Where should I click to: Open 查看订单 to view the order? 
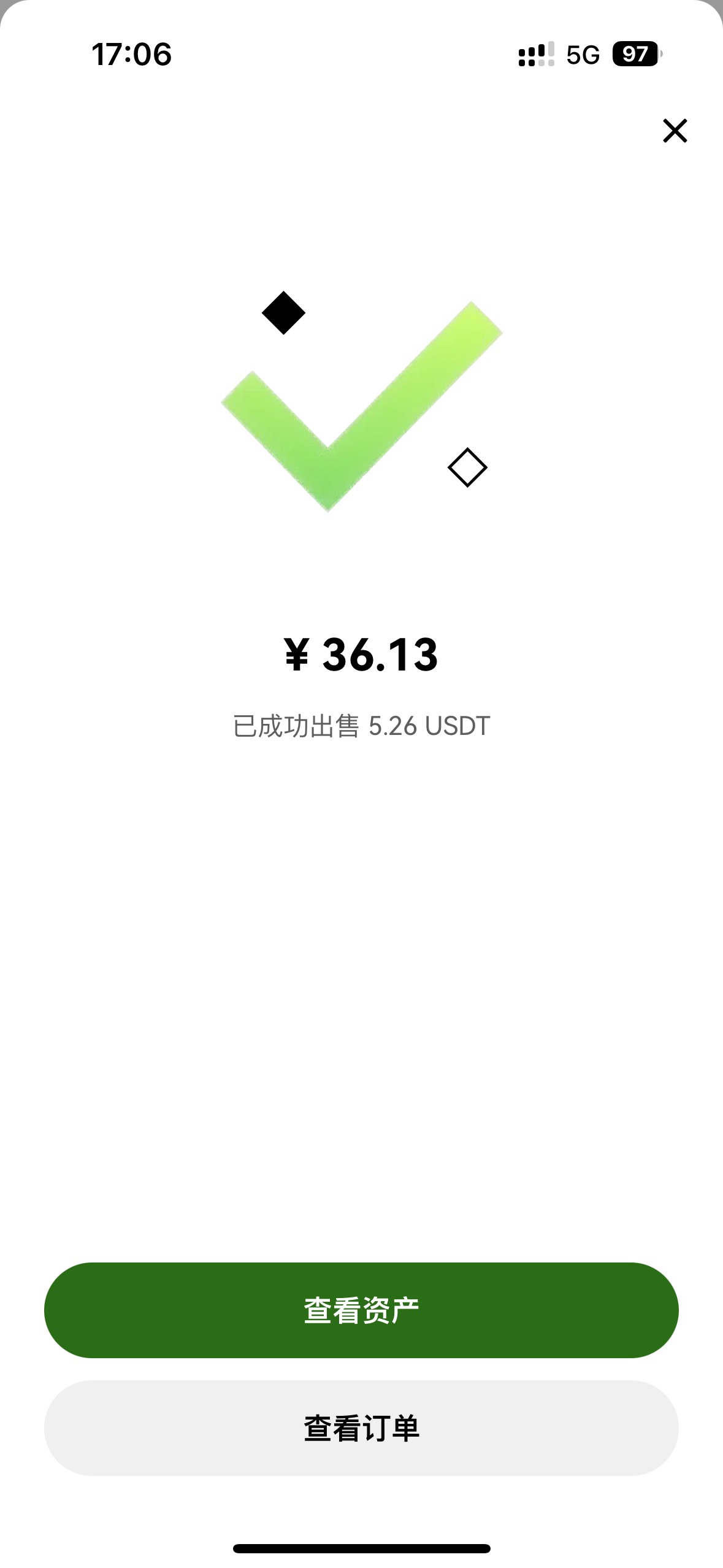tap(361, 1428)
